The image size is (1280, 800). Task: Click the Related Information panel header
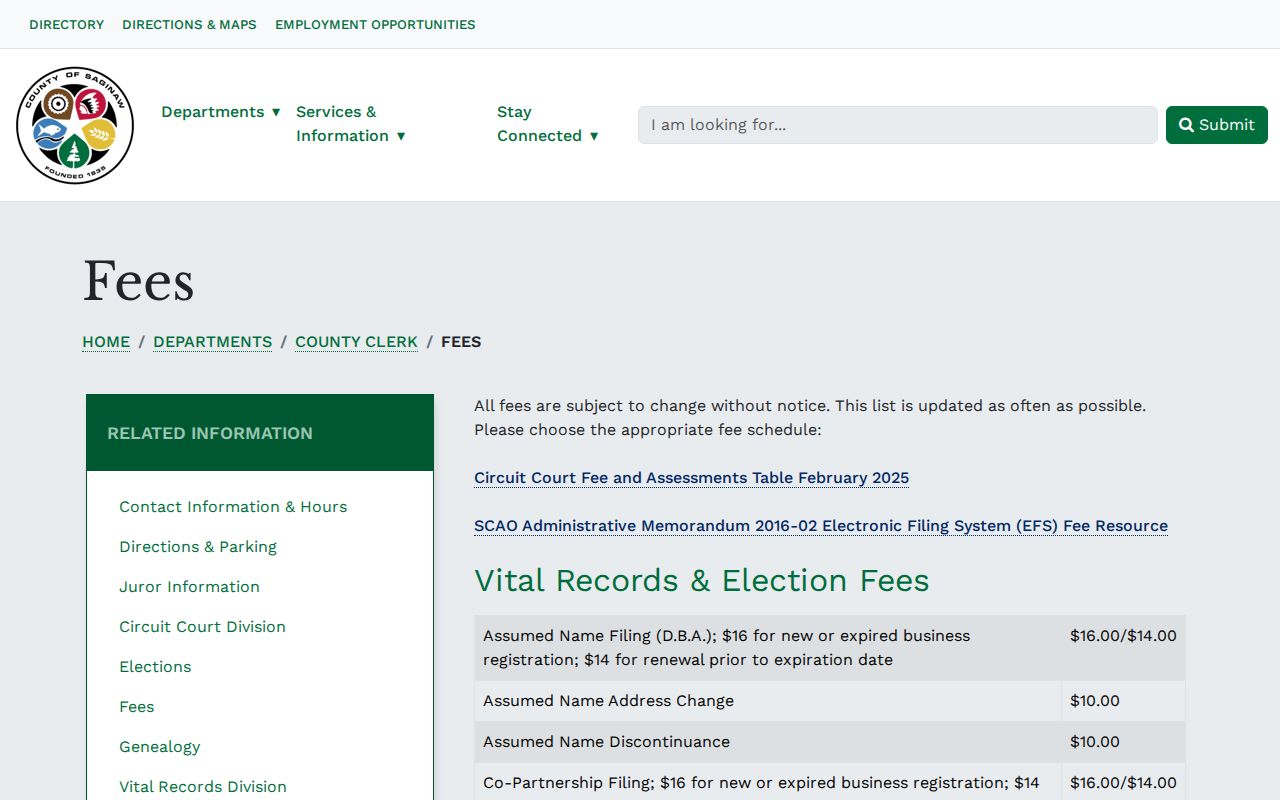tap(260, 433)
